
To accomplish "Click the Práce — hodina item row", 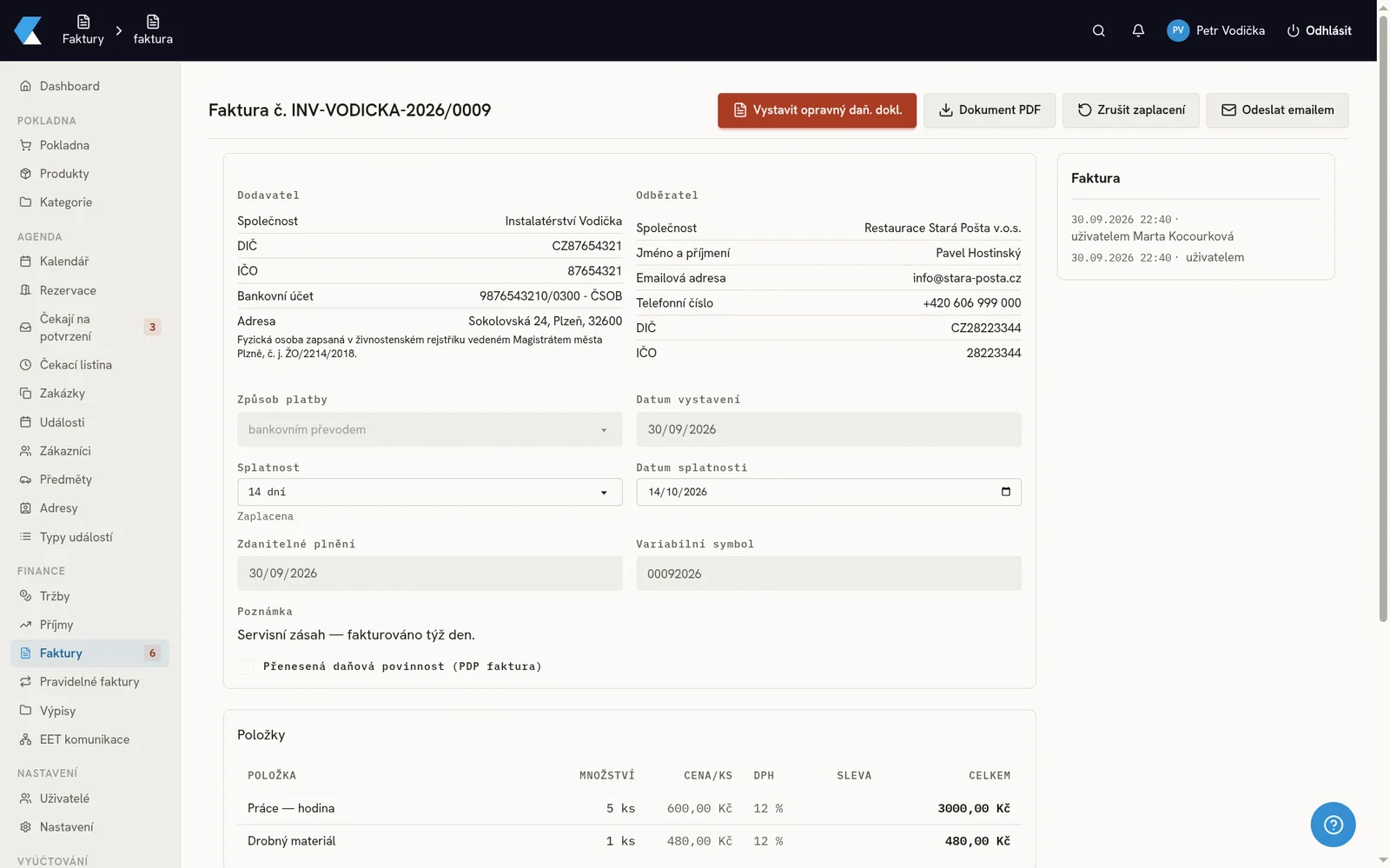I will (x=629, y=808).
